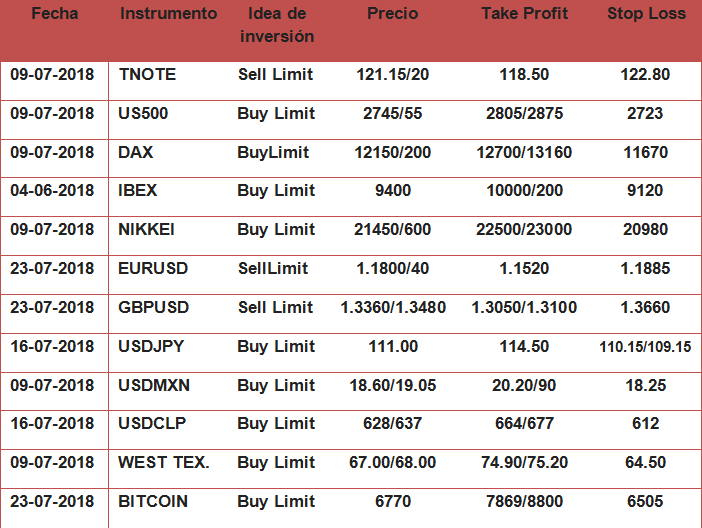Select the TNOTE instrument cell
Viewport: 702px width, 528px height.
147,75
